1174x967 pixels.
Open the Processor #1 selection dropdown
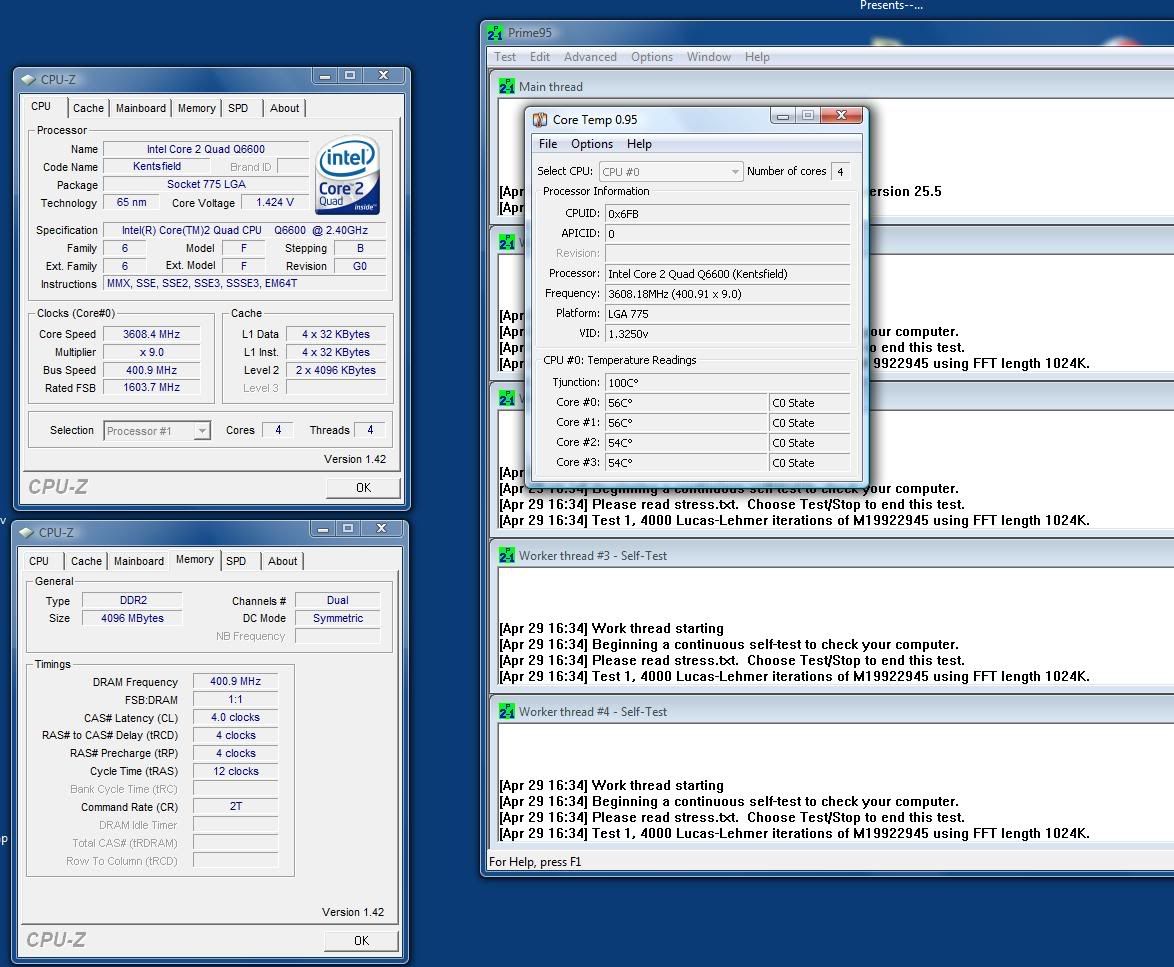tap(156, 431)
